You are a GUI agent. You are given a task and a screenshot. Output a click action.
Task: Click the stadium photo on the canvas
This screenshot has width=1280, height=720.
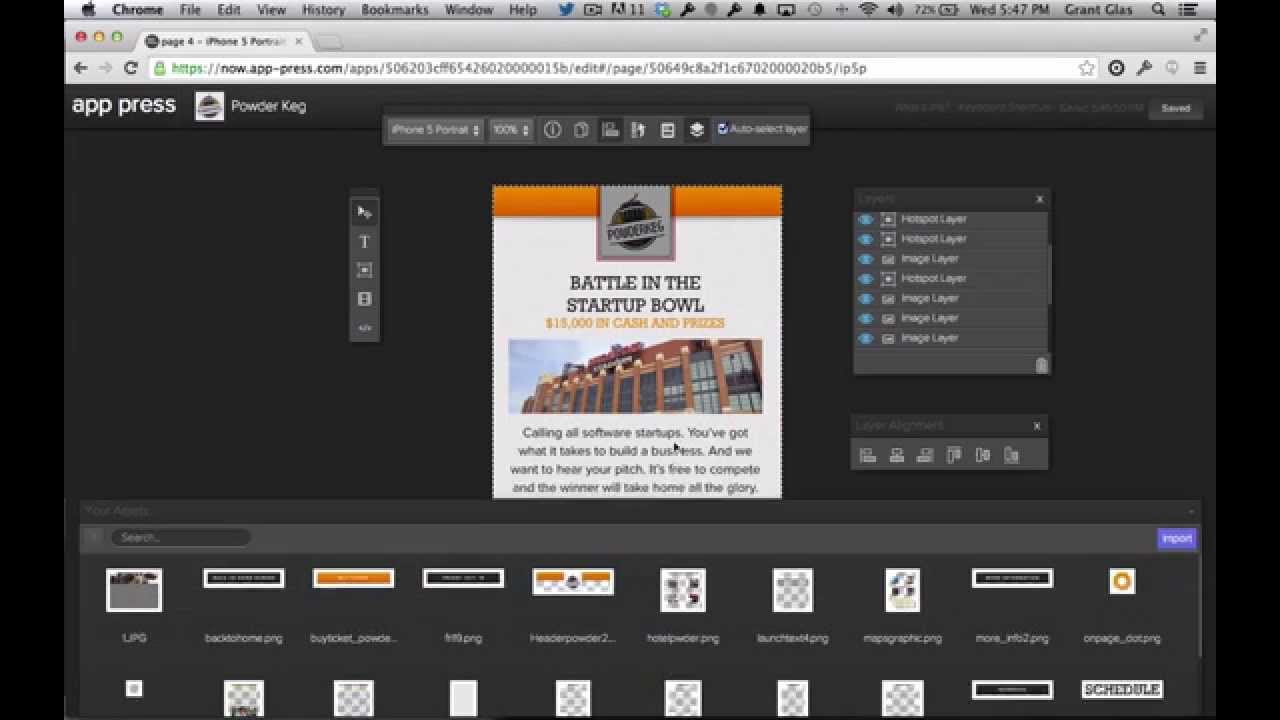tap(636, 376)
